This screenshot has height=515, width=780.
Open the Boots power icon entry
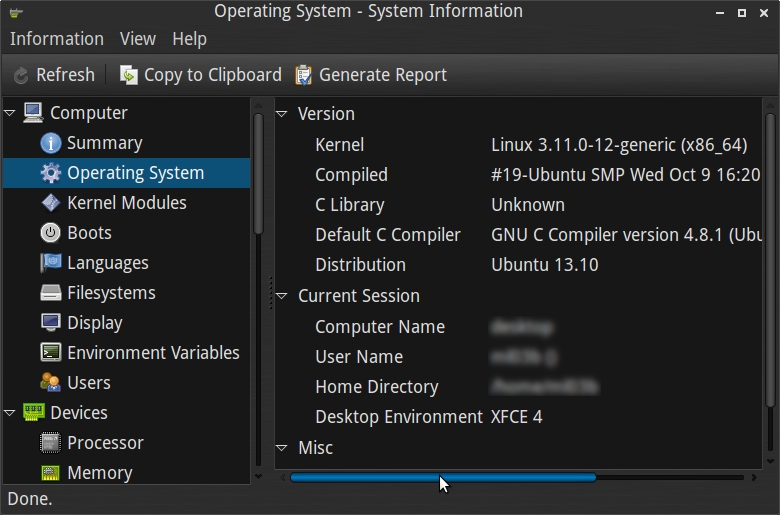point(50,233)
